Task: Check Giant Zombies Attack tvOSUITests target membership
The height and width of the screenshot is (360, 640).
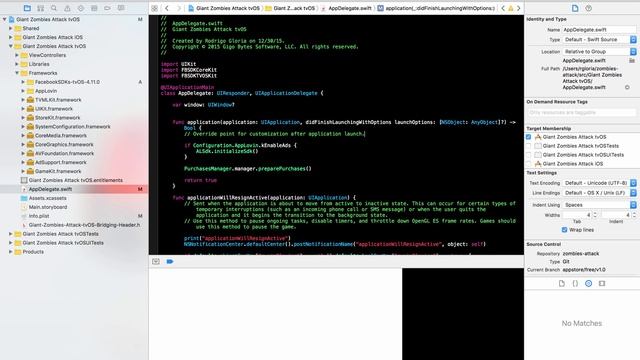Action: 529,155
